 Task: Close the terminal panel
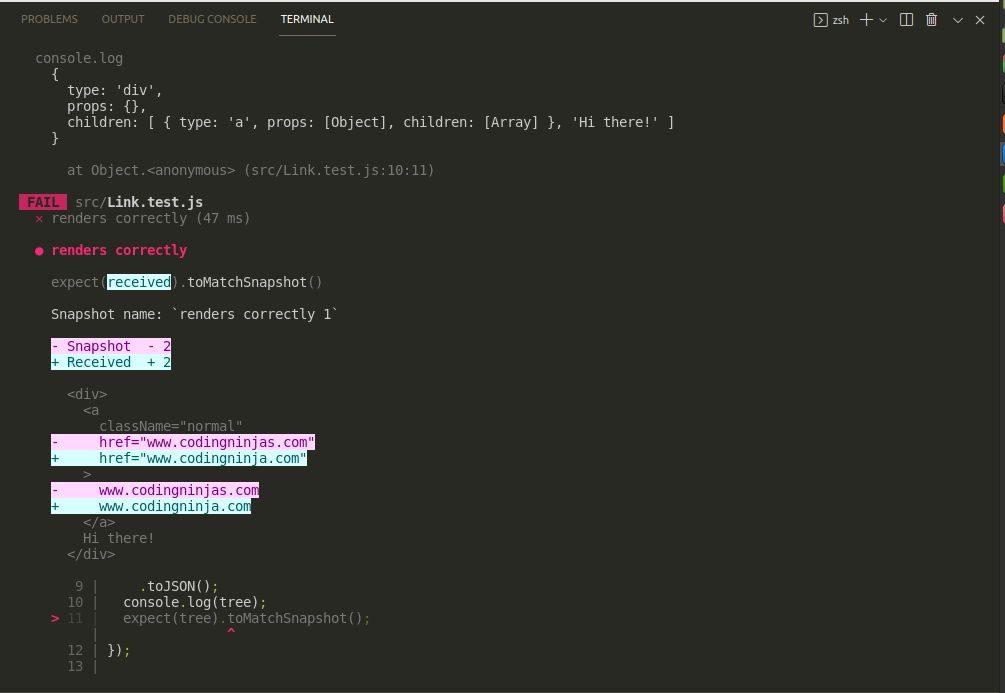980,20
